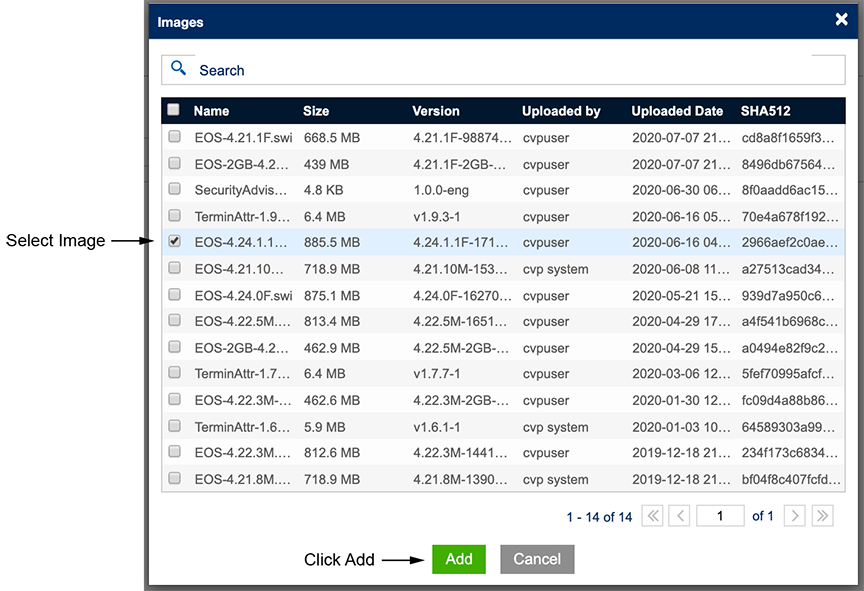Go to last page of results
The width and height of the screenshot is (864, 591).
pyautogui.click(x=823, y=516)
